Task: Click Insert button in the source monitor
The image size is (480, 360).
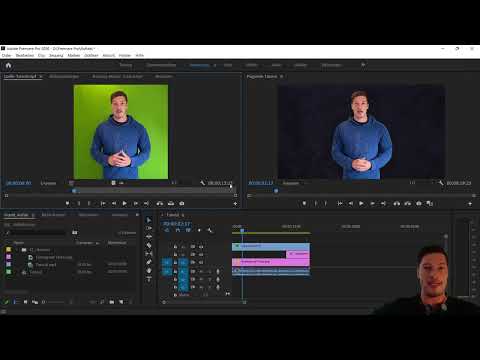Action: point(160,203)
